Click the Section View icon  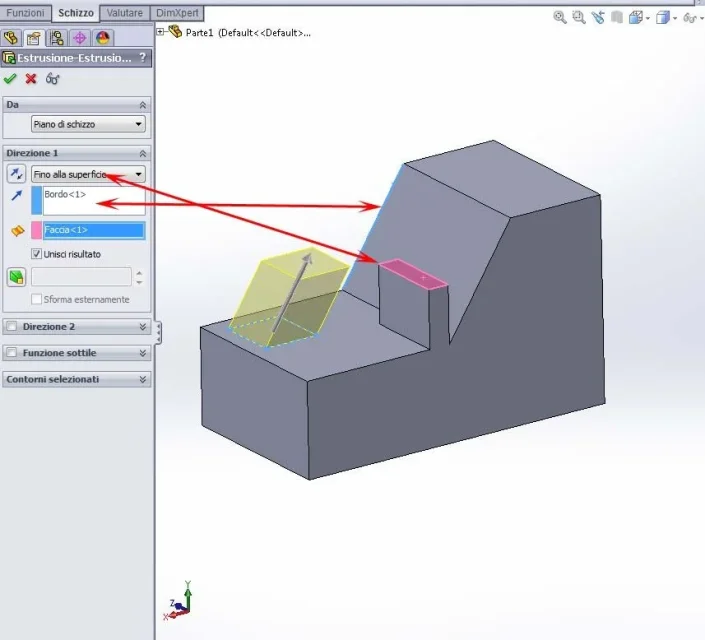coord(616,17)
